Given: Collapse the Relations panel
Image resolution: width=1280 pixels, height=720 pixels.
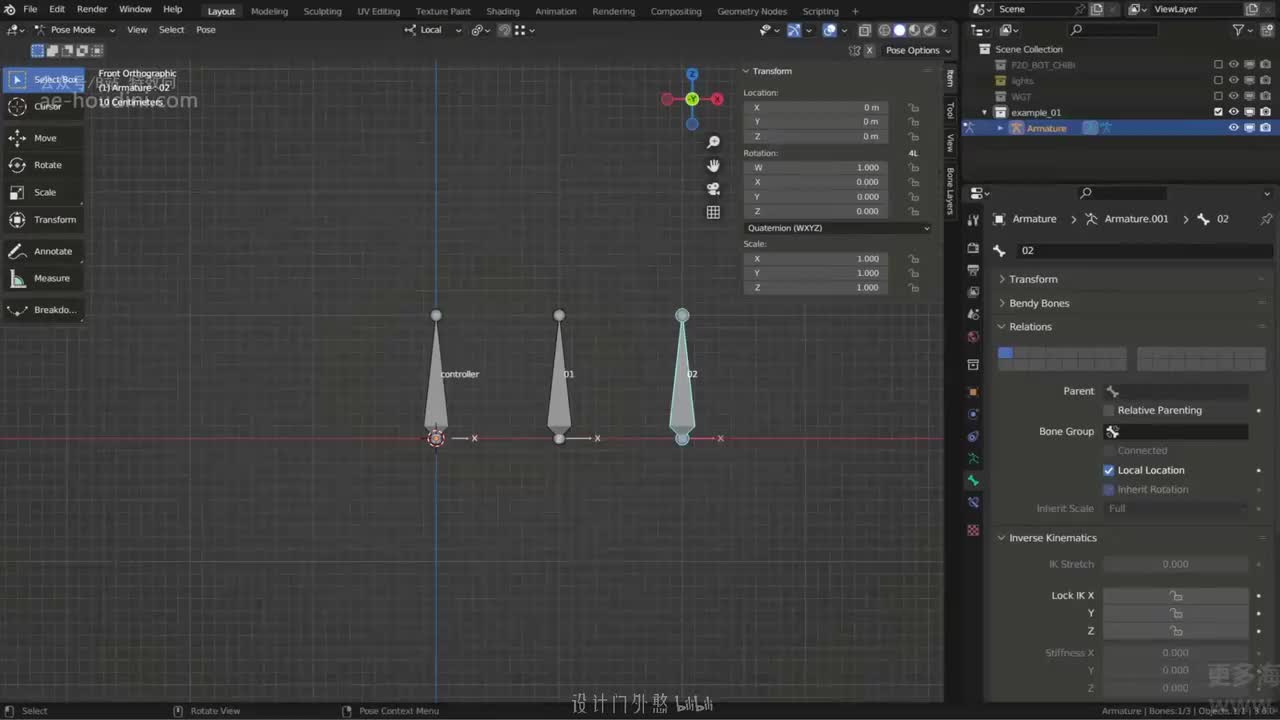Looking at the screenshot, I should [x=1030, y=327].
